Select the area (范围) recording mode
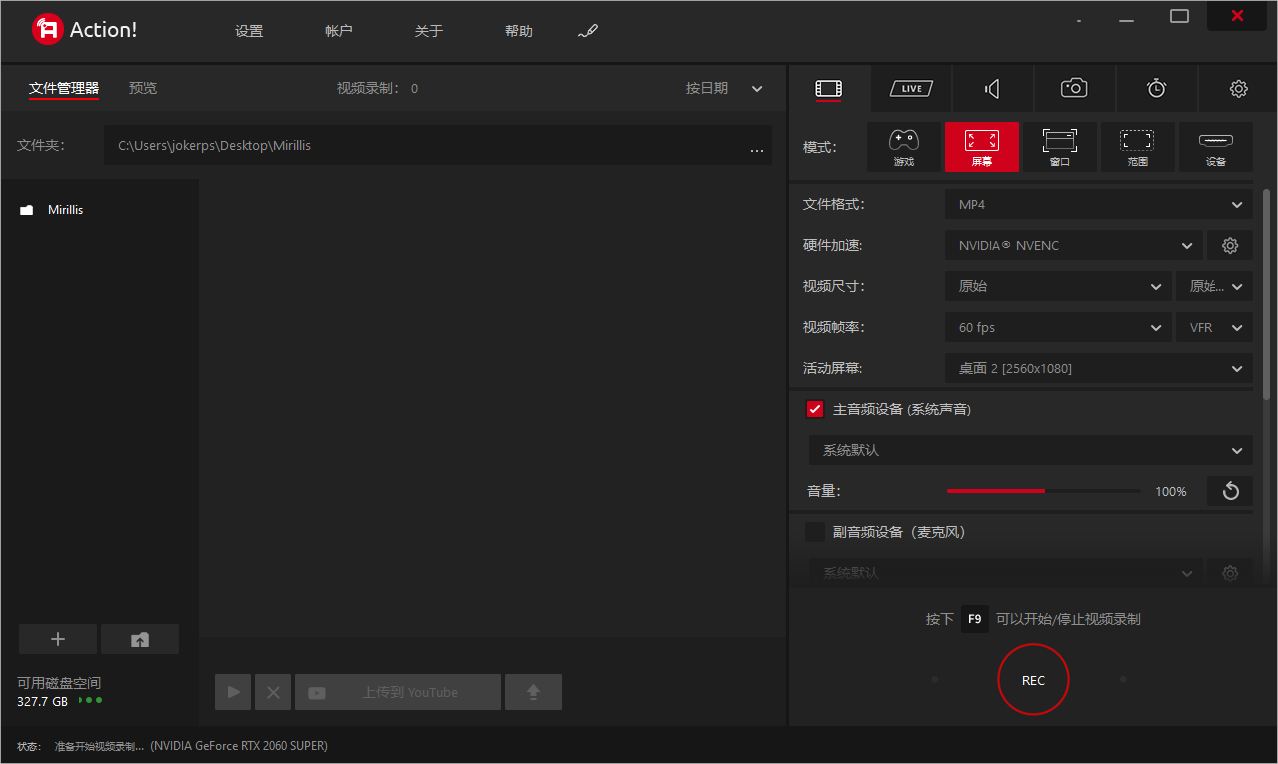 [1137, 147]
